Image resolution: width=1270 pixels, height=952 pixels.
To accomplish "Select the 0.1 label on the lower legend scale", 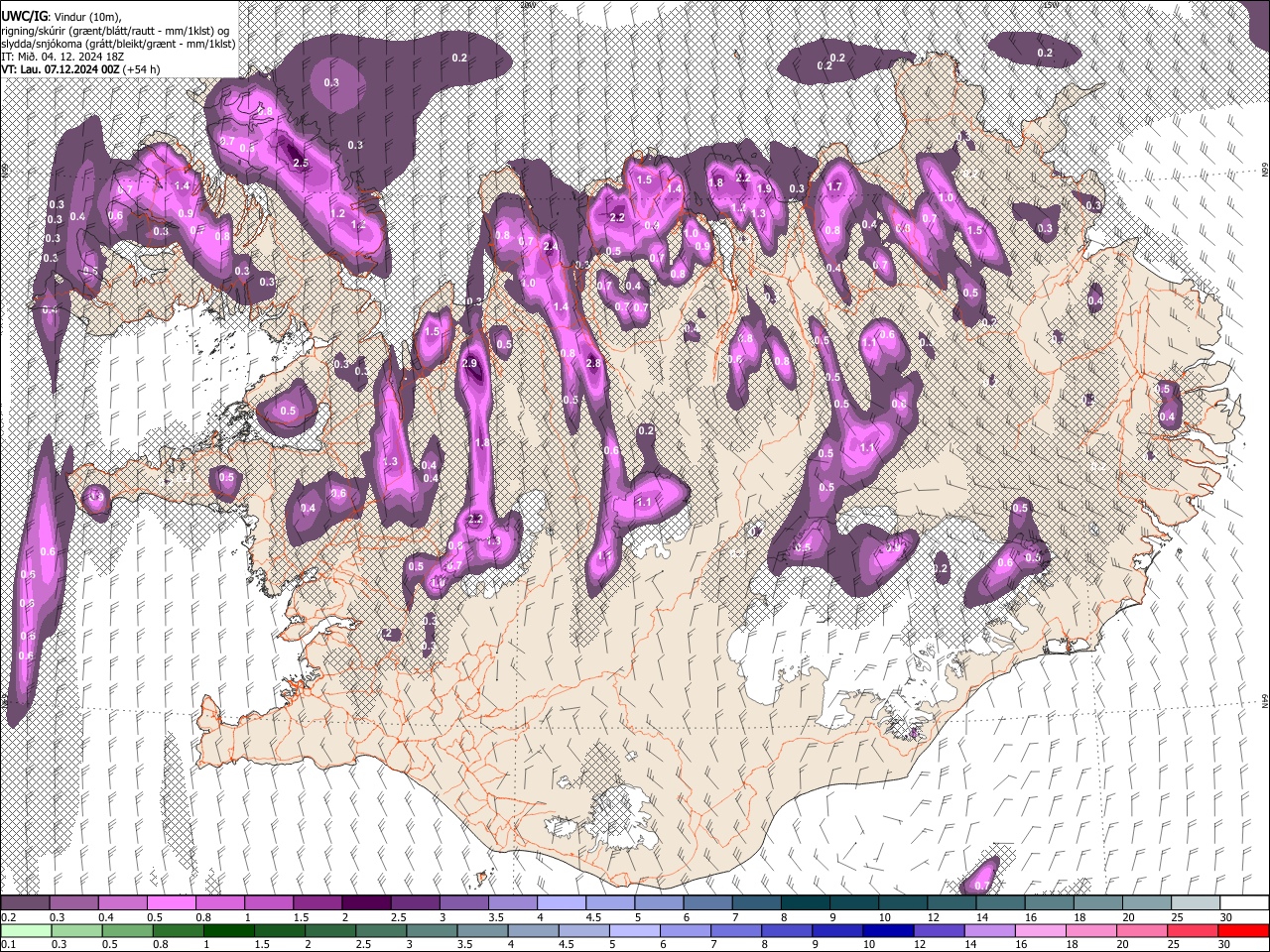I will [x=9, y=945].
